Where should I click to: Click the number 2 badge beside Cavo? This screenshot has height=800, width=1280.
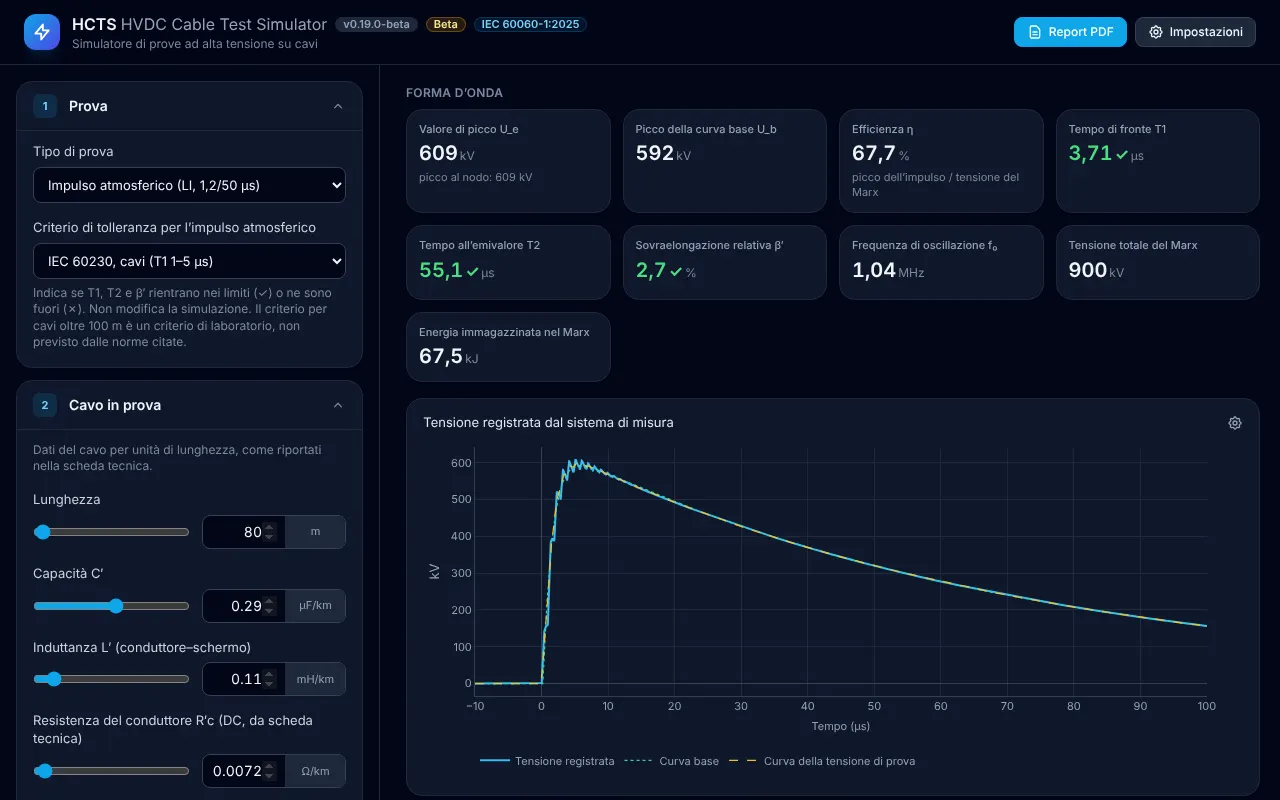pos(45,405)
